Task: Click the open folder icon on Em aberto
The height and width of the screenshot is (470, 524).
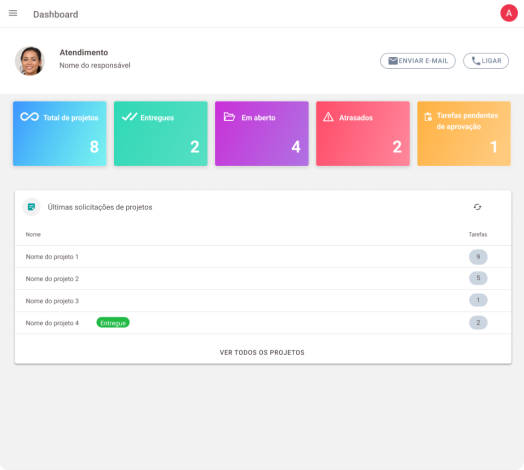Action: [229, 117]
